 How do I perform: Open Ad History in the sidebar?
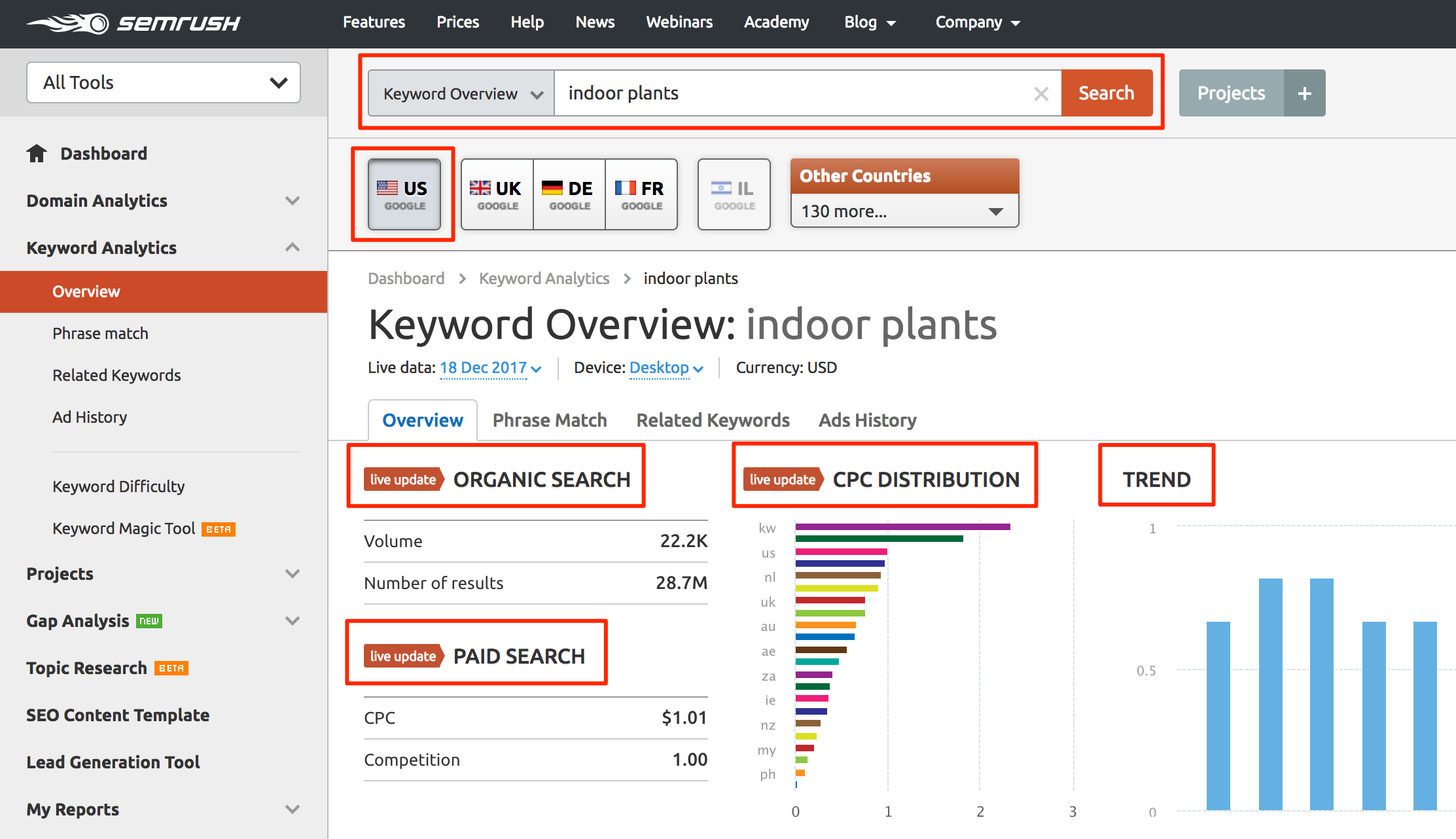tap(90, 418)
